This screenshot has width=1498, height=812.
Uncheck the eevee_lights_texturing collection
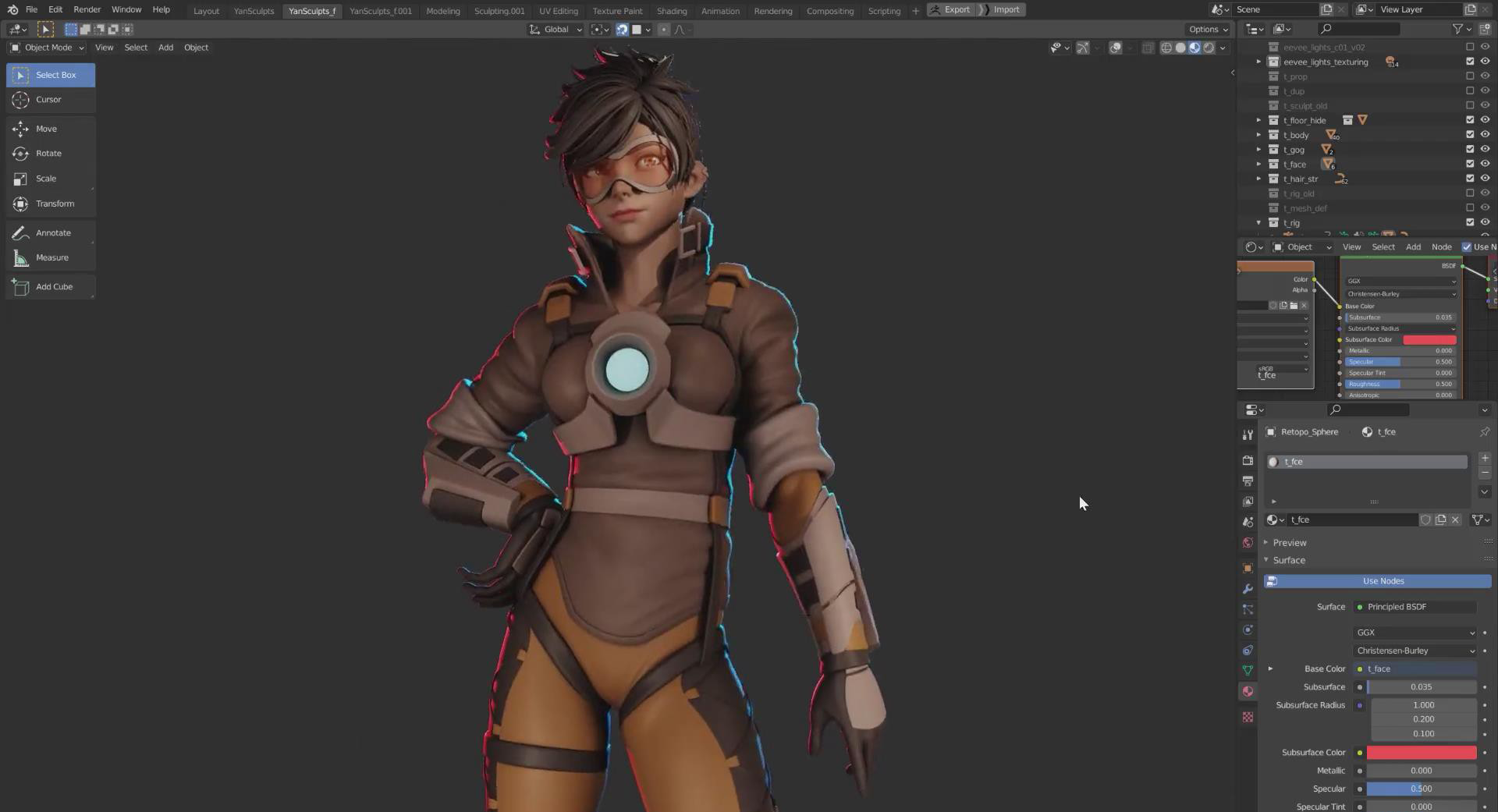click(x=1470, y=62)
